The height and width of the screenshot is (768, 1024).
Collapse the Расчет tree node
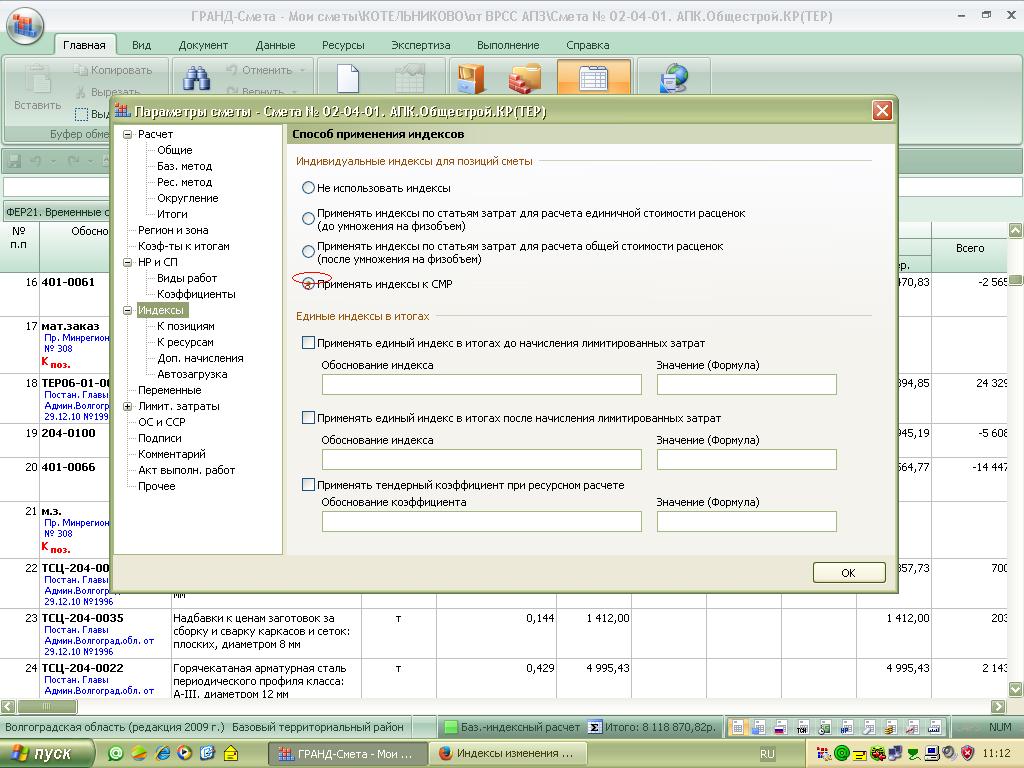click(x=127, y=135)
